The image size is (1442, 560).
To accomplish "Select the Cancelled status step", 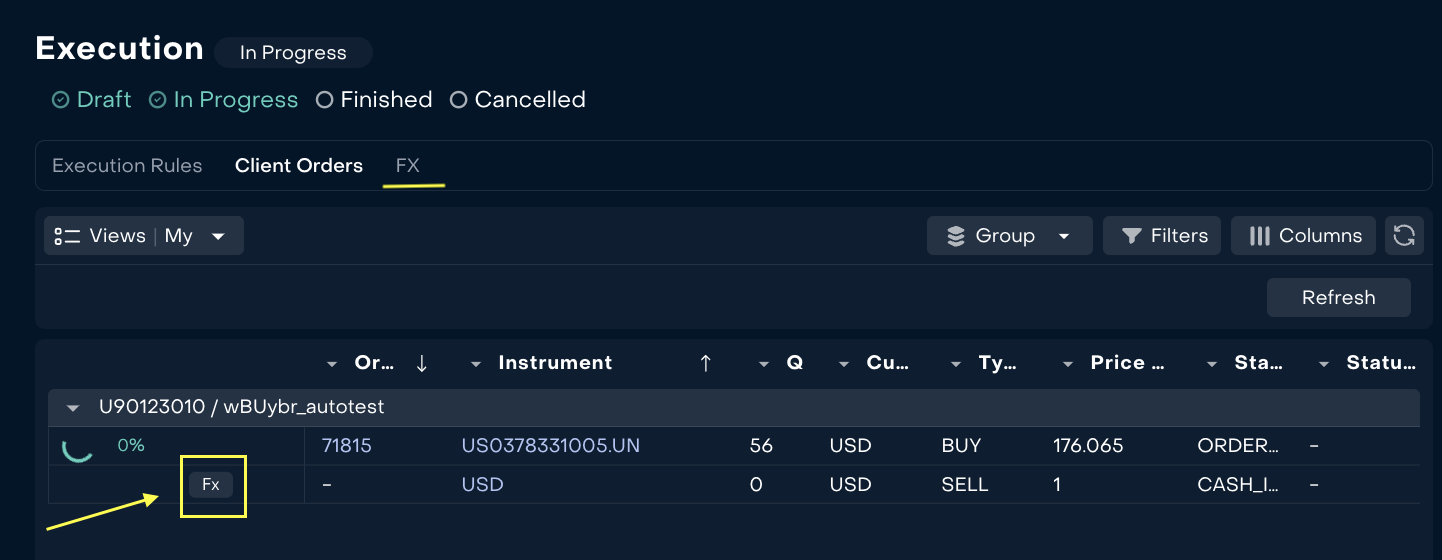I will tap(518, 100).
